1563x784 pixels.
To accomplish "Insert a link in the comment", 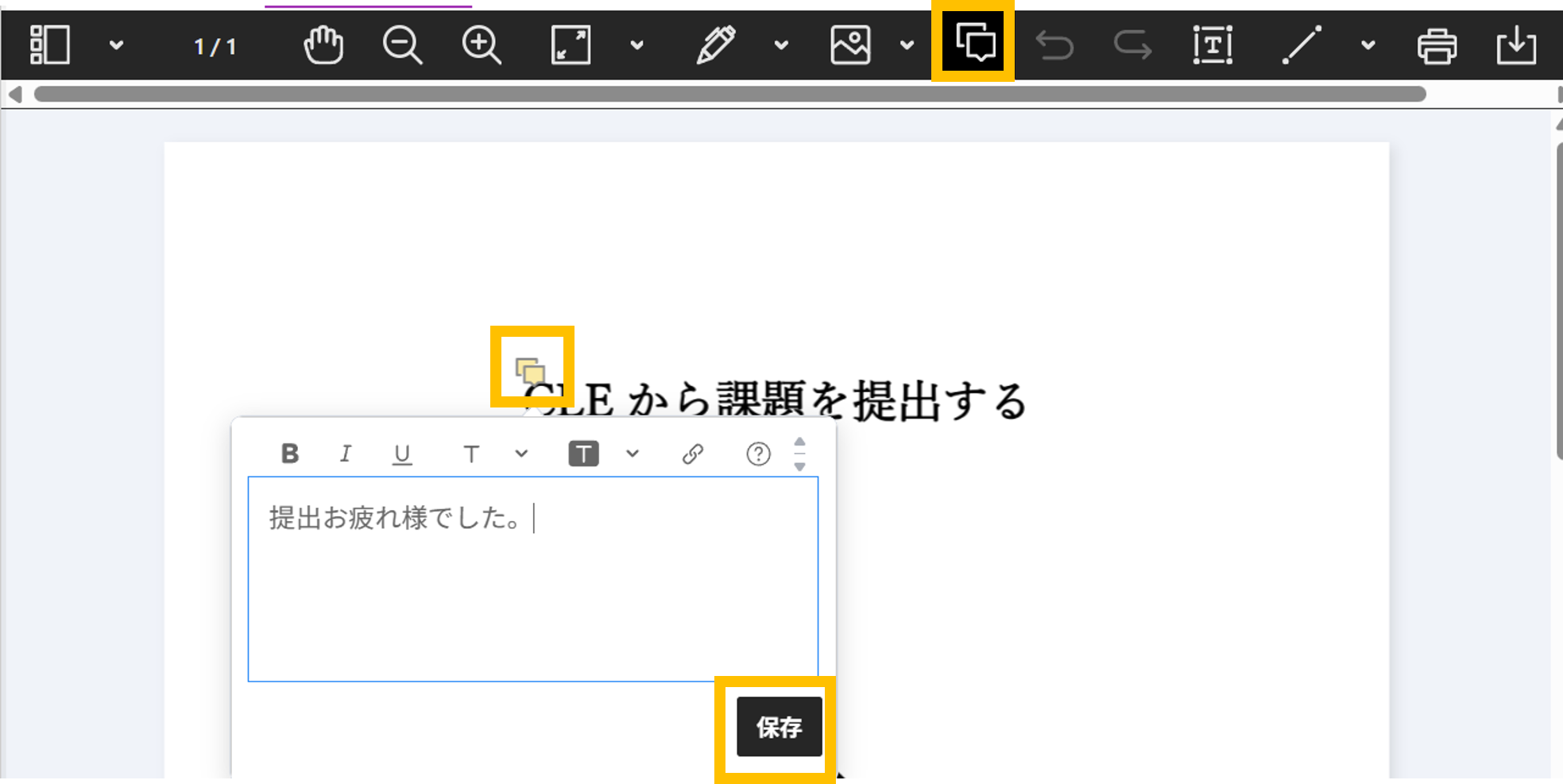I will [693, 454].
